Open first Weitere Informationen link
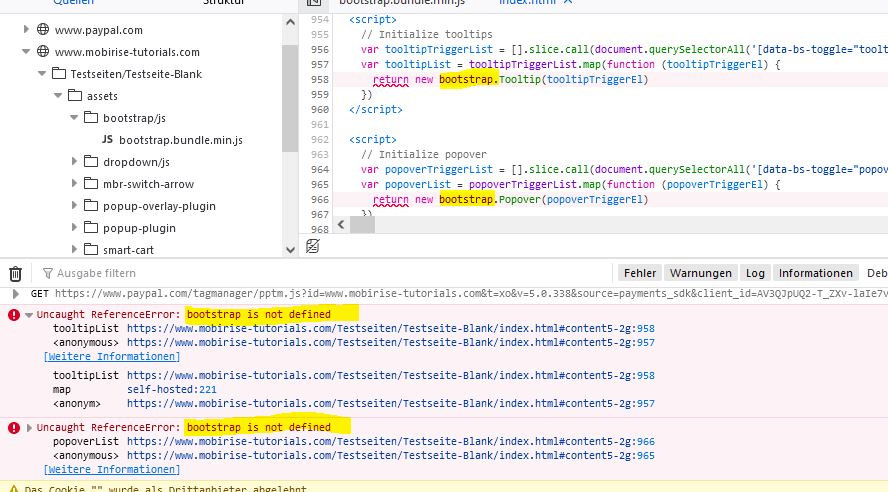The image size is (888, 492). coord(112,357)
